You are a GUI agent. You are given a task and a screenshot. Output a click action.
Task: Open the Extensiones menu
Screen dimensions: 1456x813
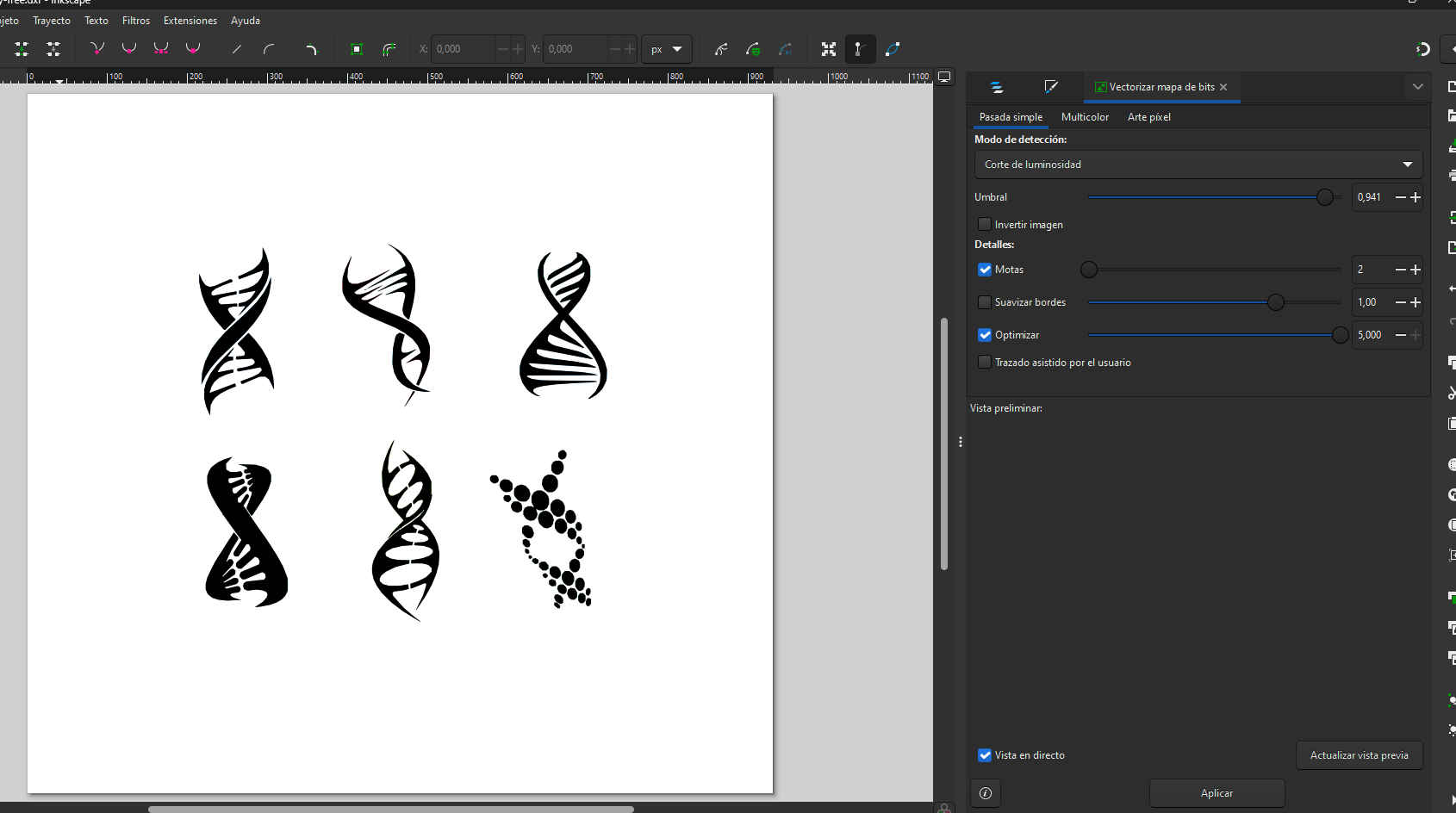(190, 21)
